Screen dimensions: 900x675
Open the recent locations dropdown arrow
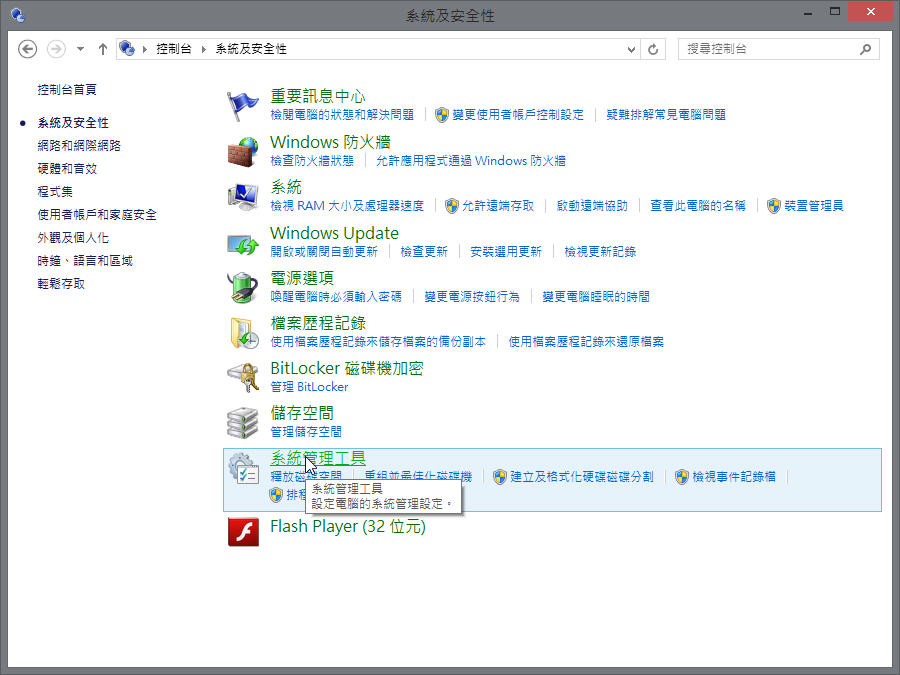click(x=80, y=49)
